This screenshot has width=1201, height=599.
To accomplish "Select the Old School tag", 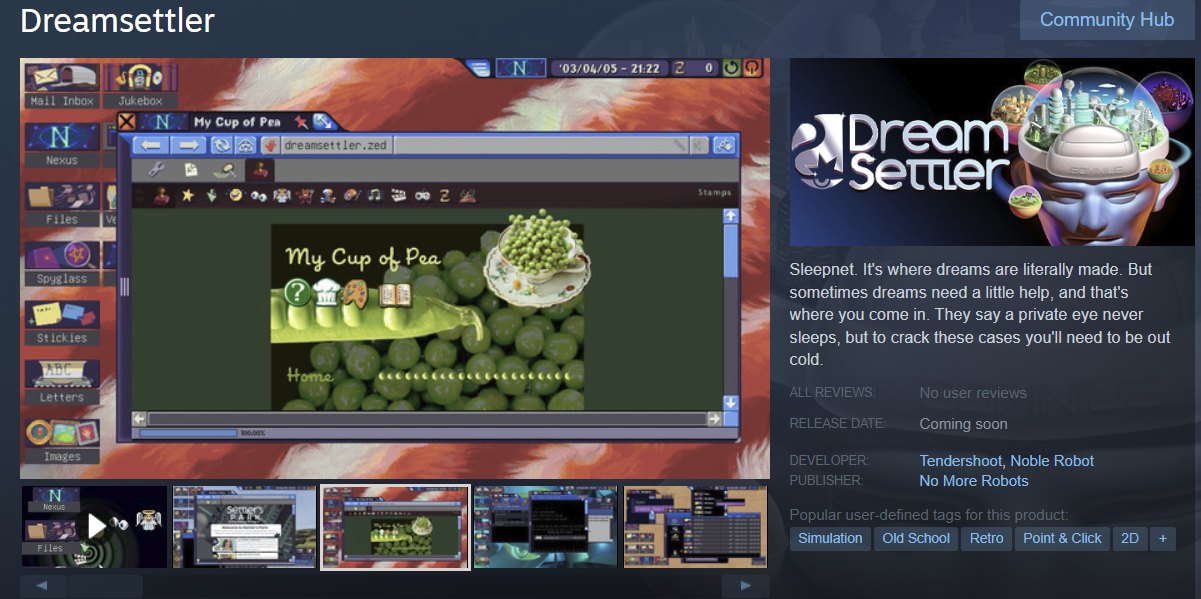I will pyautogui.click(x=916, y=538).
